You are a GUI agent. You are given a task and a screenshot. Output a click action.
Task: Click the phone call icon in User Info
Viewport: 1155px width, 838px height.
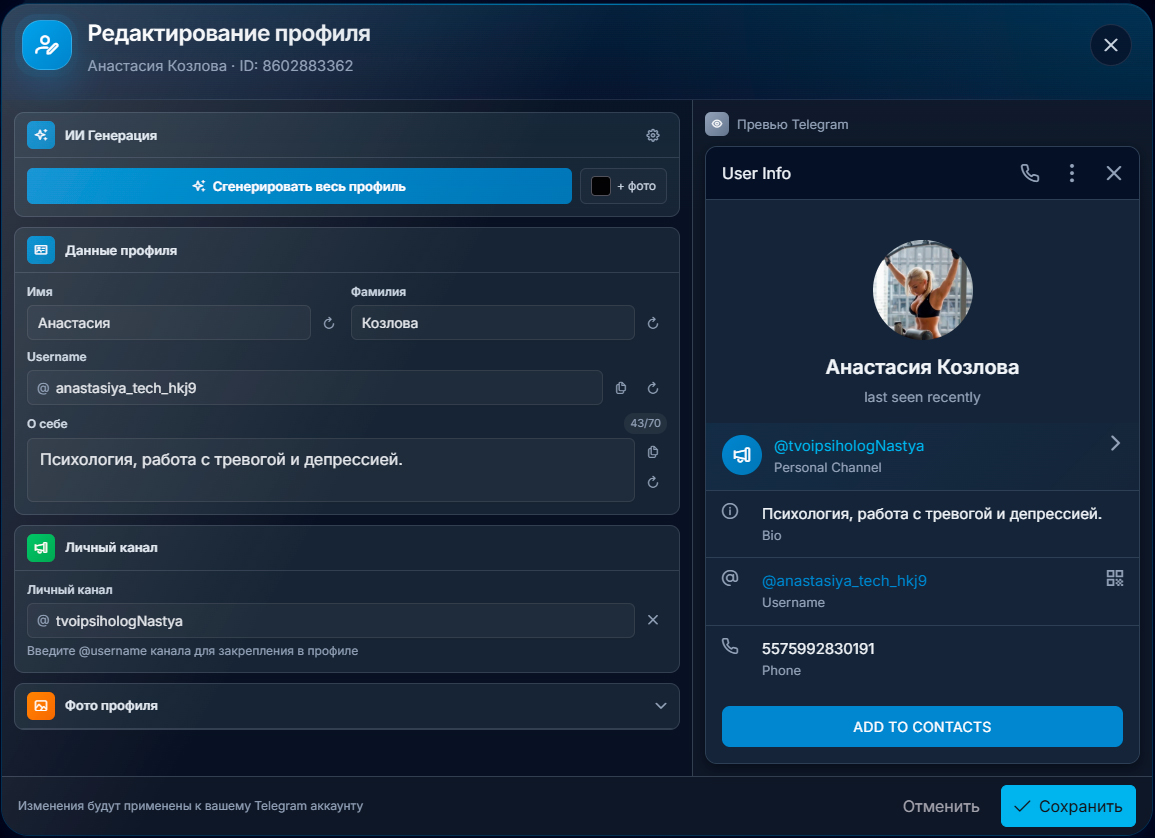[x=1030, y=173]
